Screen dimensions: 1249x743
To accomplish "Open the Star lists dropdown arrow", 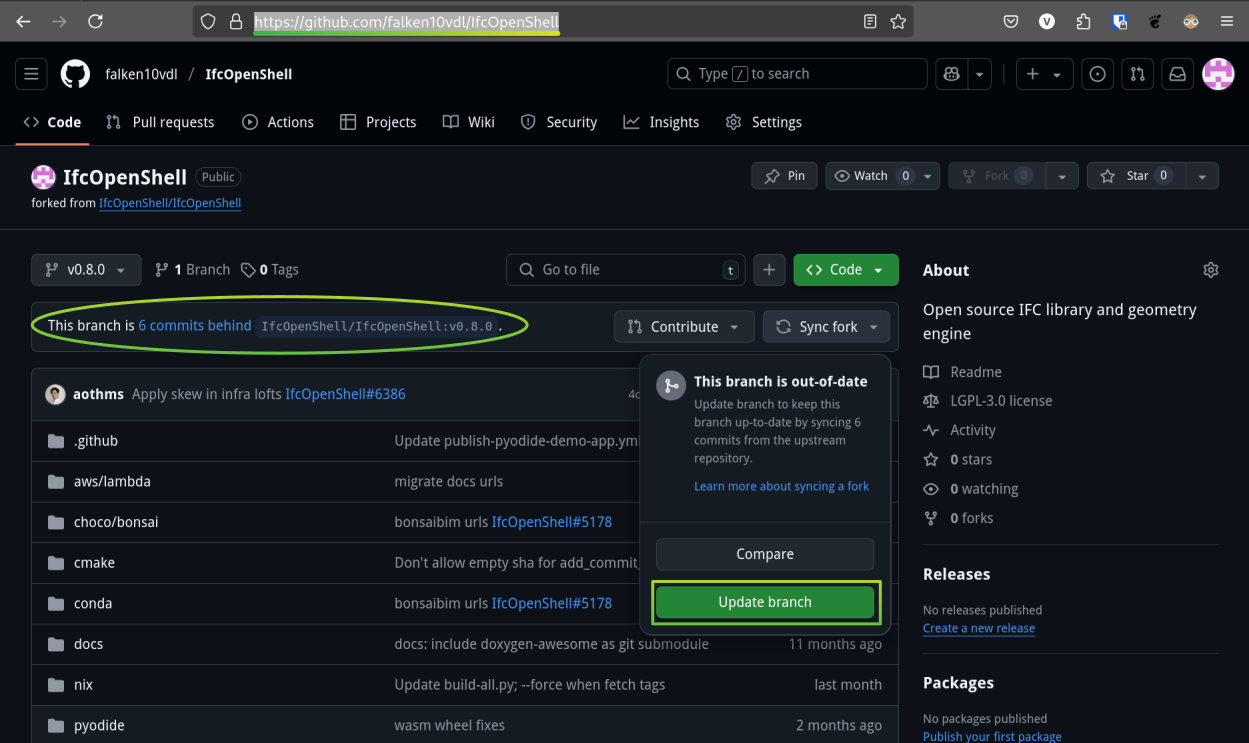I will [1201, 176].
